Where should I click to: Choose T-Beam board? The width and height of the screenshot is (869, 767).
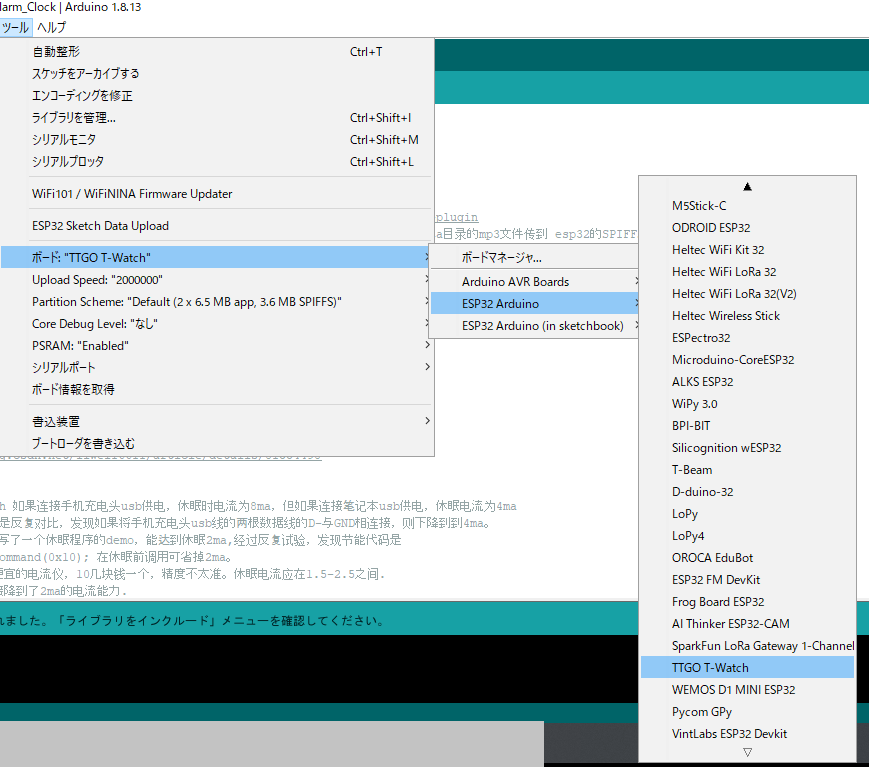pyautogui.click(x=747, y=470)
